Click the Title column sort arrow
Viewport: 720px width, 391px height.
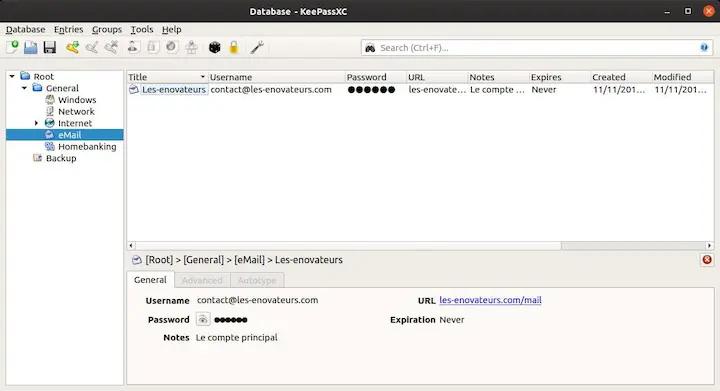point(202,77)
